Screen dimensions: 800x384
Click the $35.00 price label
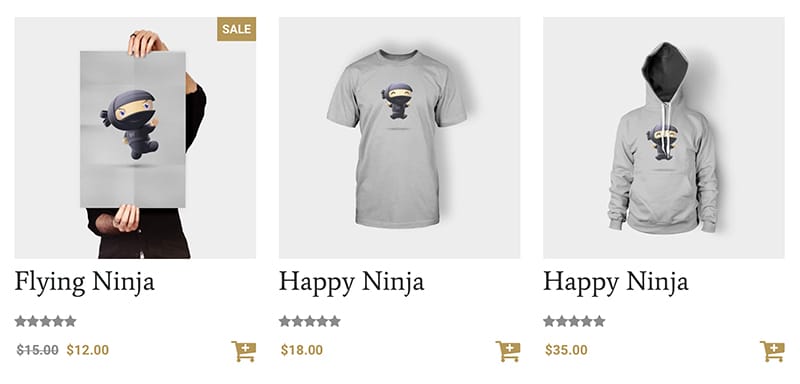566,350
